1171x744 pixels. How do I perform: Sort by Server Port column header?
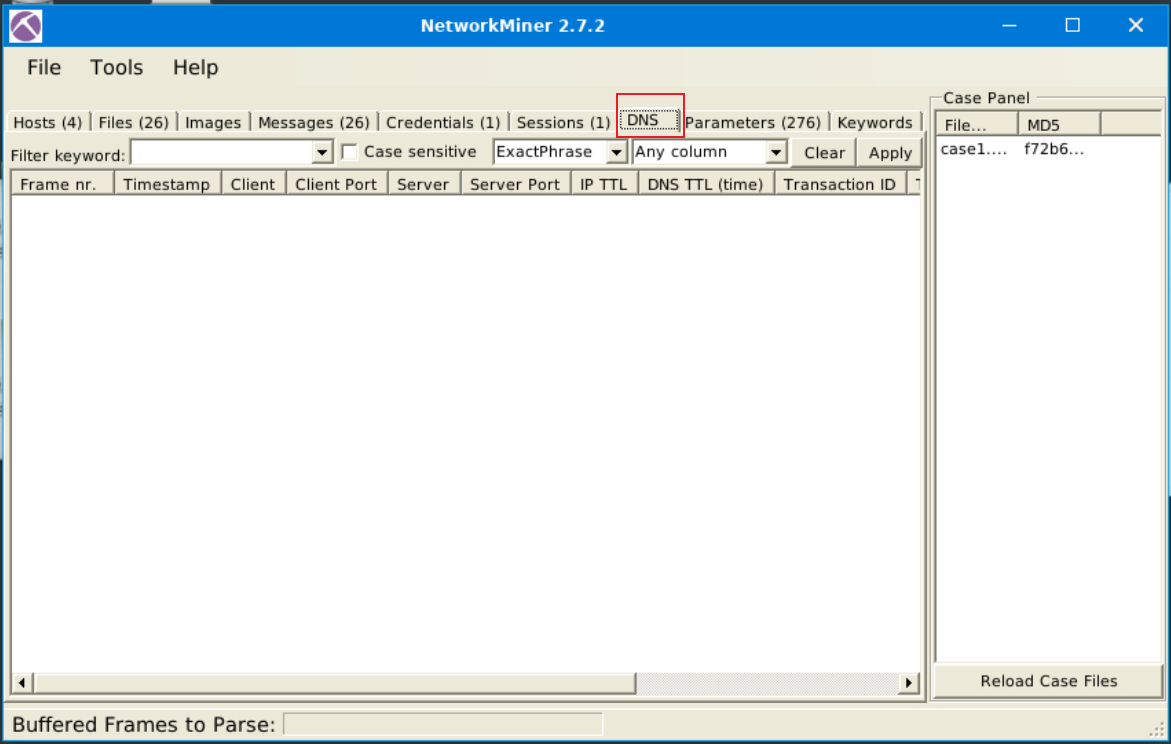(x=515, y=184)
